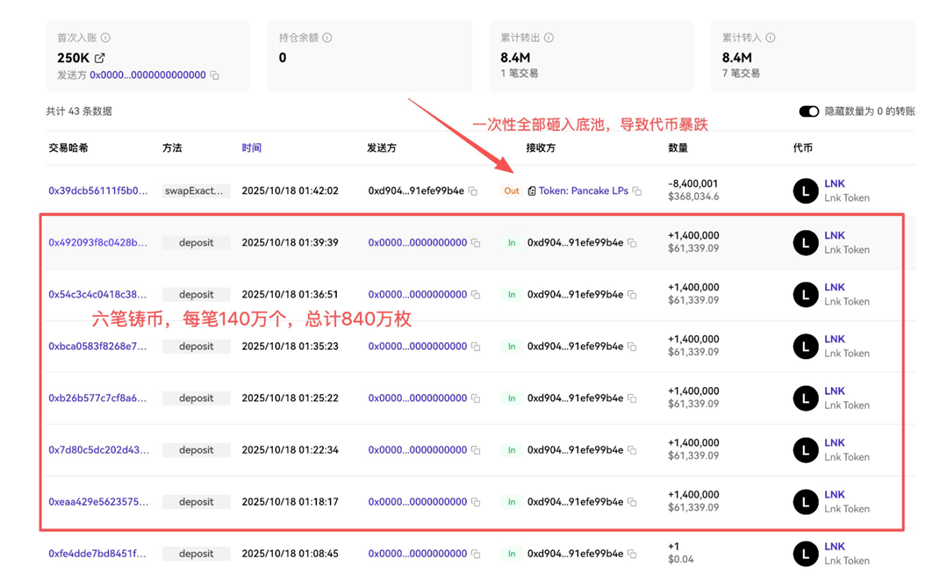Click info icon next to 首次入账

point(106,38)
